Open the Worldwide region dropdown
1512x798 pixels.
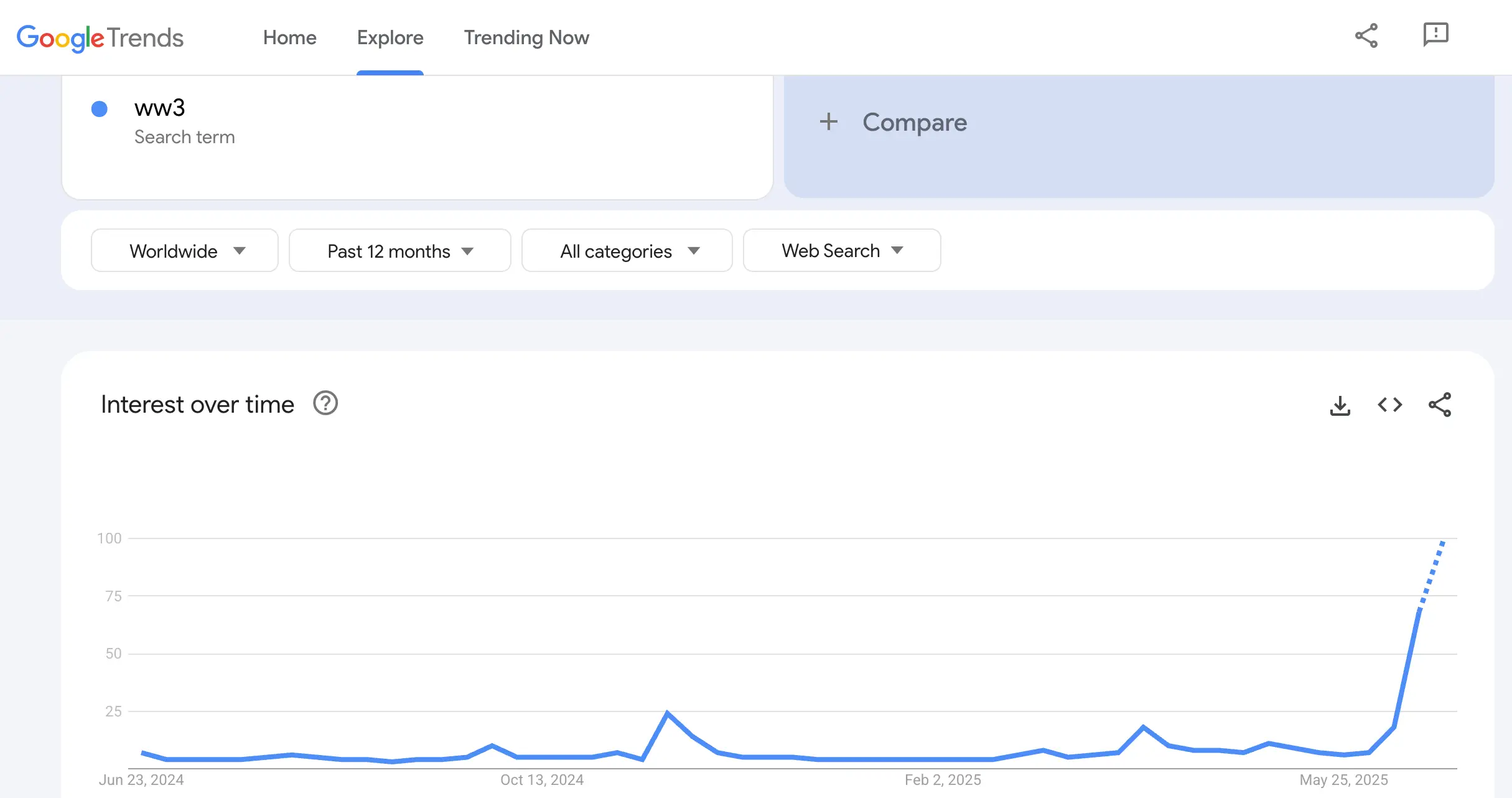click(184, 250)
